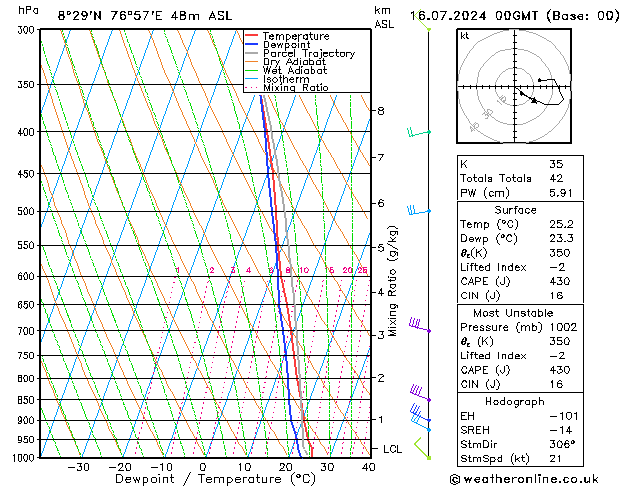Click the 850 hPa pressure label

[x=28, y=400]
